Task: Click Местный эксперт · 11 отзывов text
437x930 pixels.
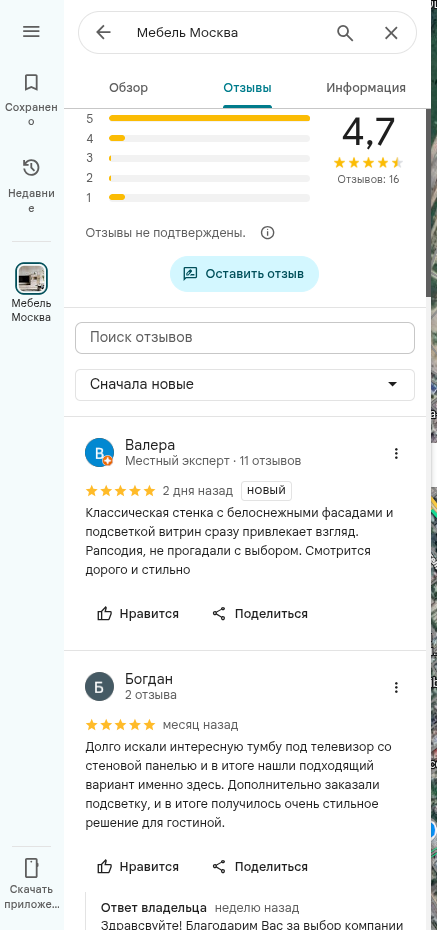Action: (213, 461)
